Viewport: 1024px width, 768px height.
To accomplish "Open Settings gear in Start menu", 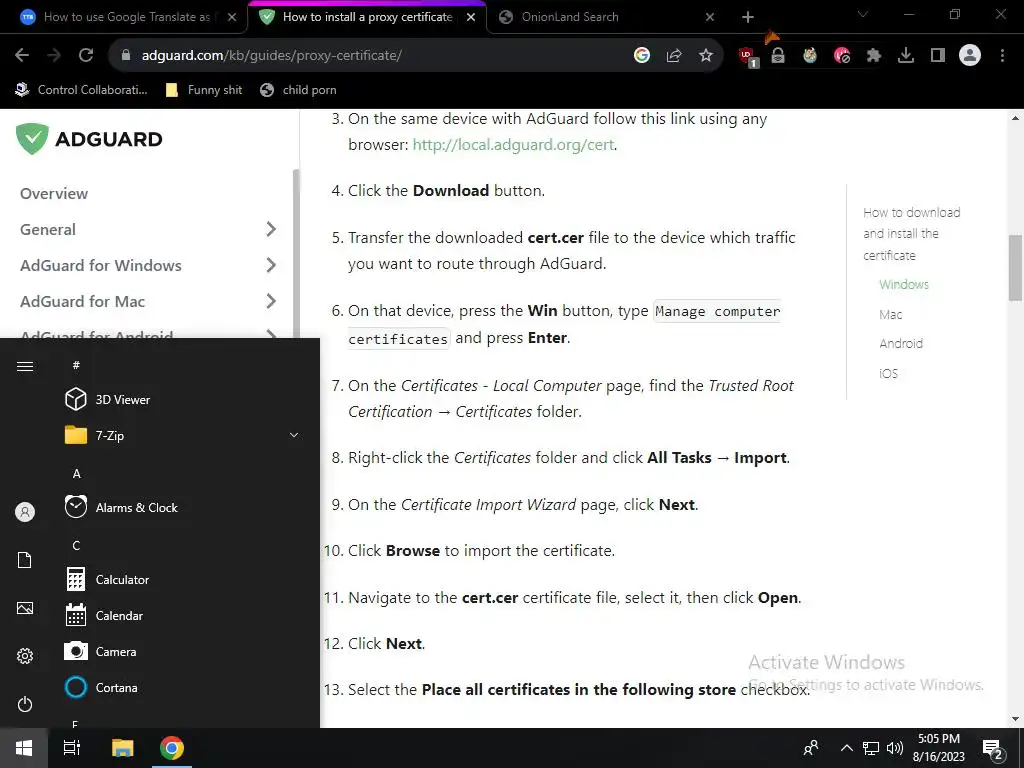I will click(25, 656).
